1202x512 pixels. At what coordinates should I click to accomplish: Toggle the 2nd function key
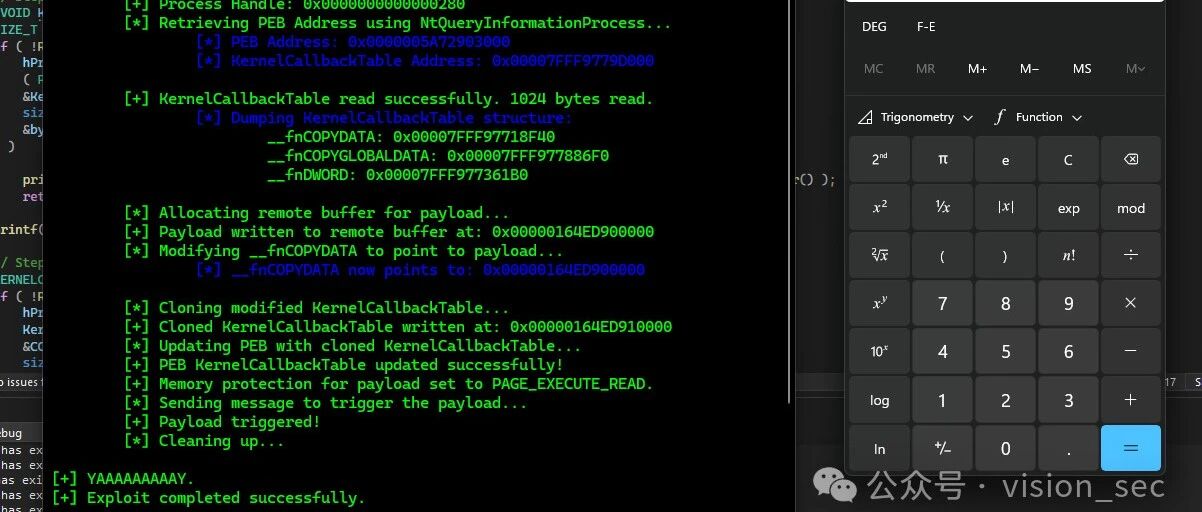(880, 160)
